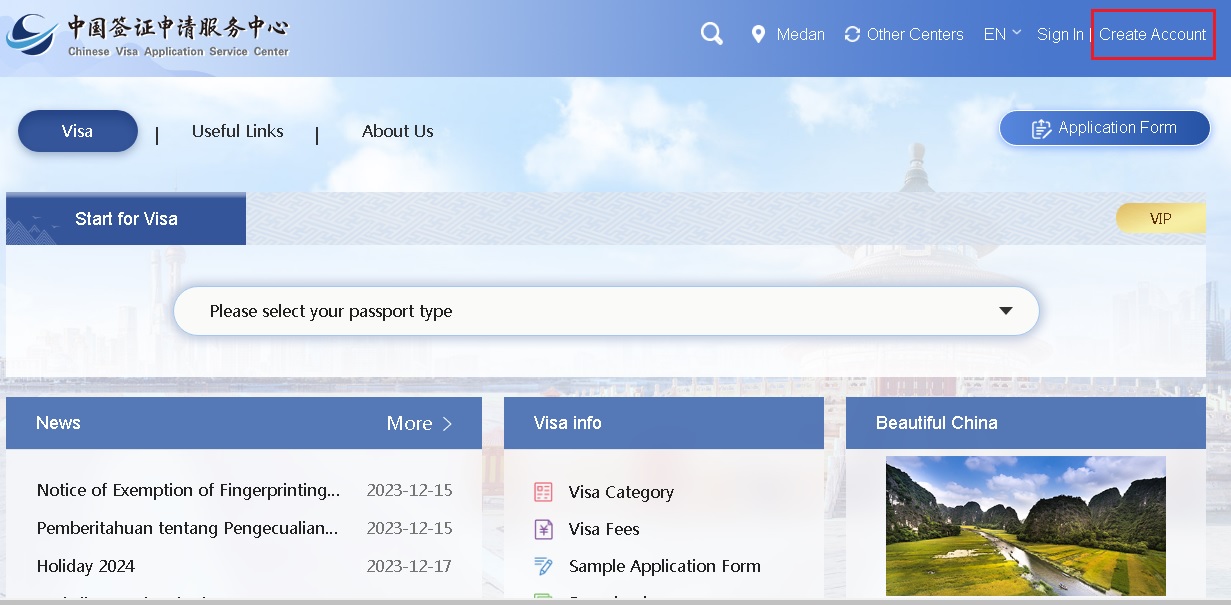Click the Chinese Visa Application Service Center logo

tap(148, 36)
